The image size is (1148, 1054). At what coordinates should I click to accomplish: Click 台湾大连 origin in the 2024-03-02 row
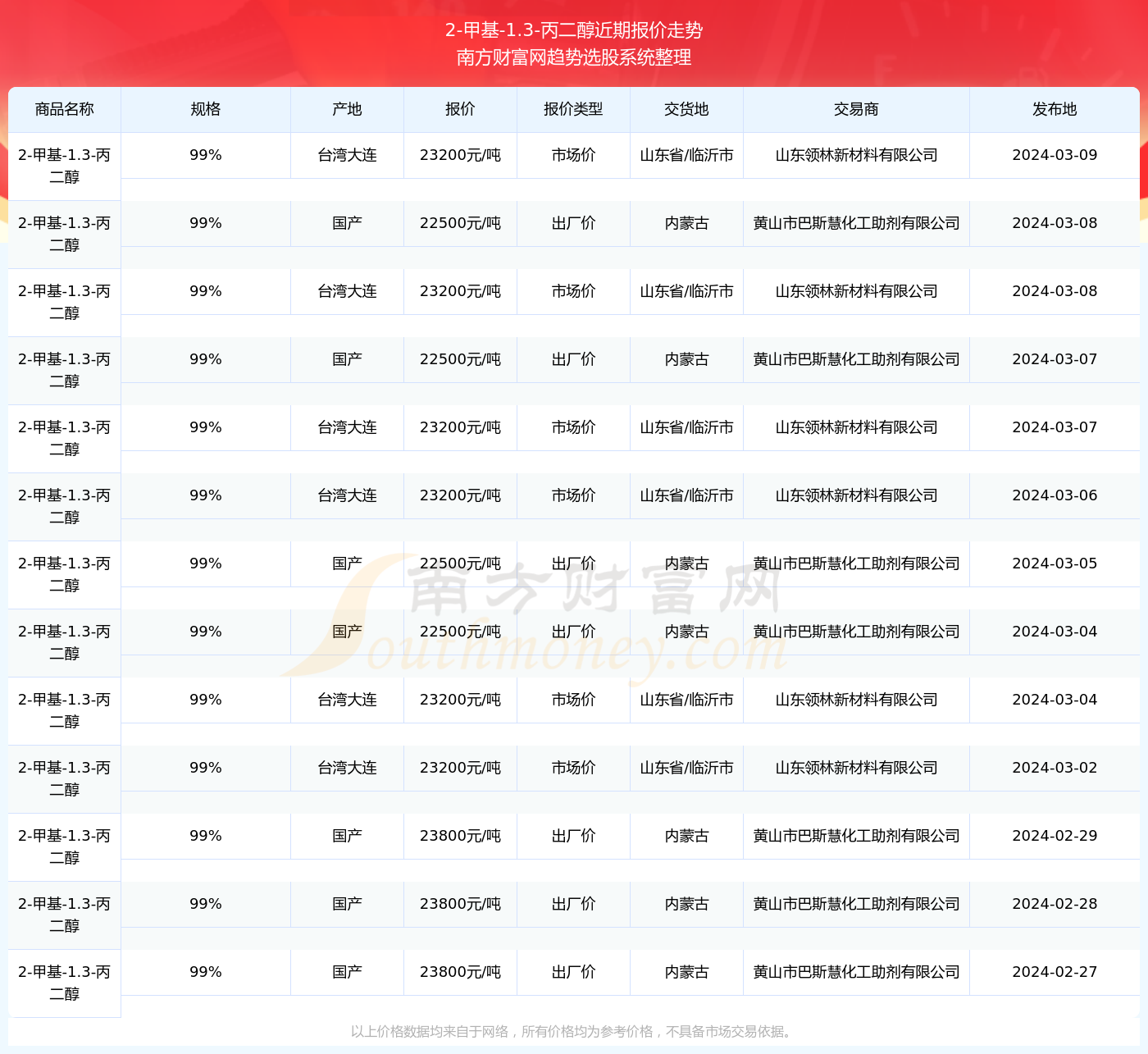pos(346,768)
